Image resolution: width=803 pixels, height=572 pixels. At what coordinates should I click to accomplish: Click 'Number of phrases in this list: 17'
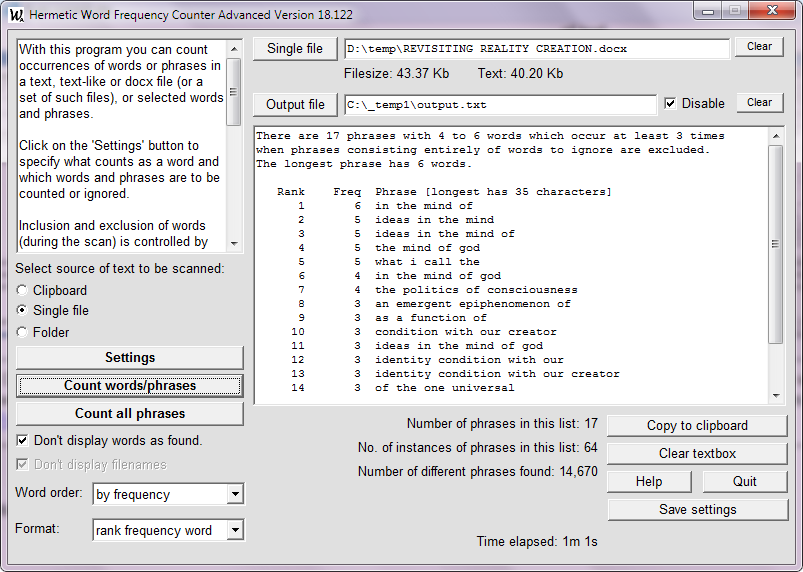point(502,423)
